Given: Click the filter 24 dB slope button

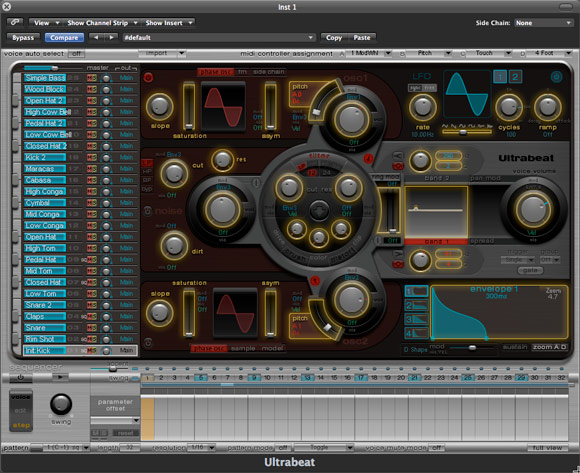Looking at the screenshot, I should click(327, 173).
